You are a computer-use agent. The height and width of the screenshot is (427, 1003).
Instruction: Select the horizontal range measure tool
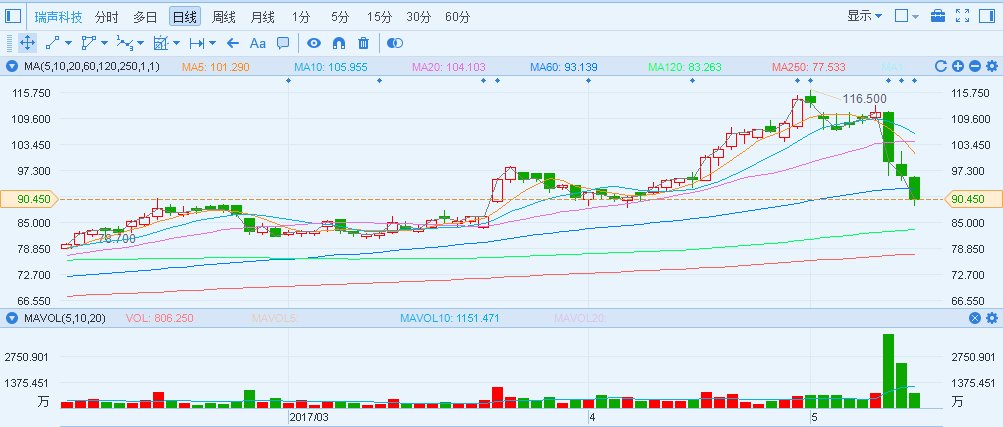pyautogui.click(x=197, y=43)
